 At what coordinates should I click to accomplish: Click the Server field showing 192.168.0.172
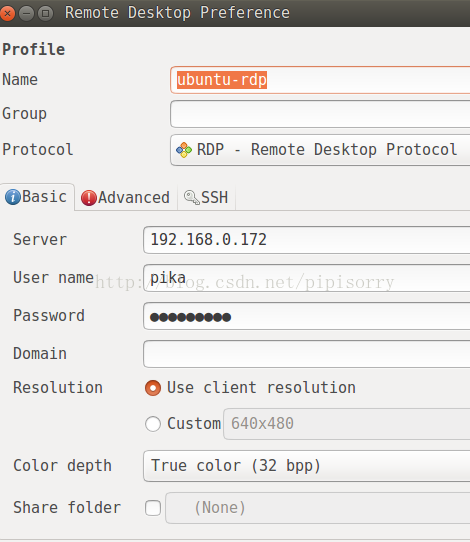307,240
